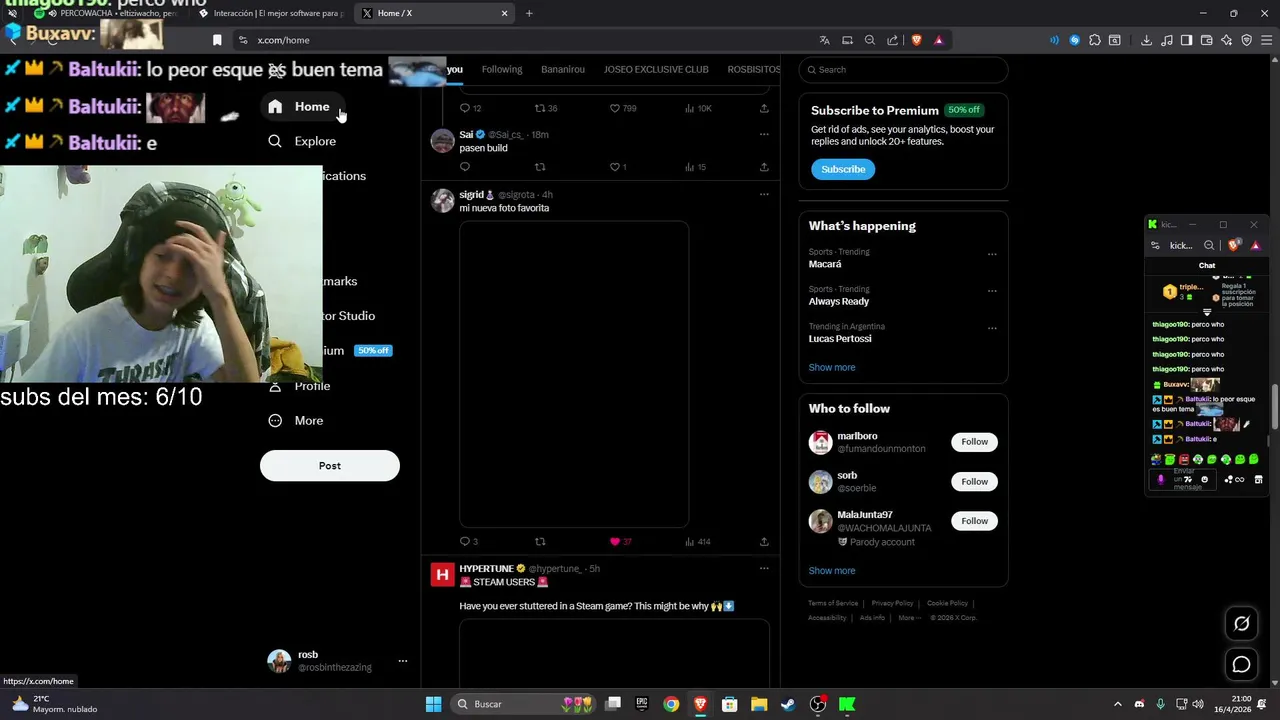The image size is (1280, 720).
Task: Open more options on HYPERTUNE post
Action: point(764,568)
